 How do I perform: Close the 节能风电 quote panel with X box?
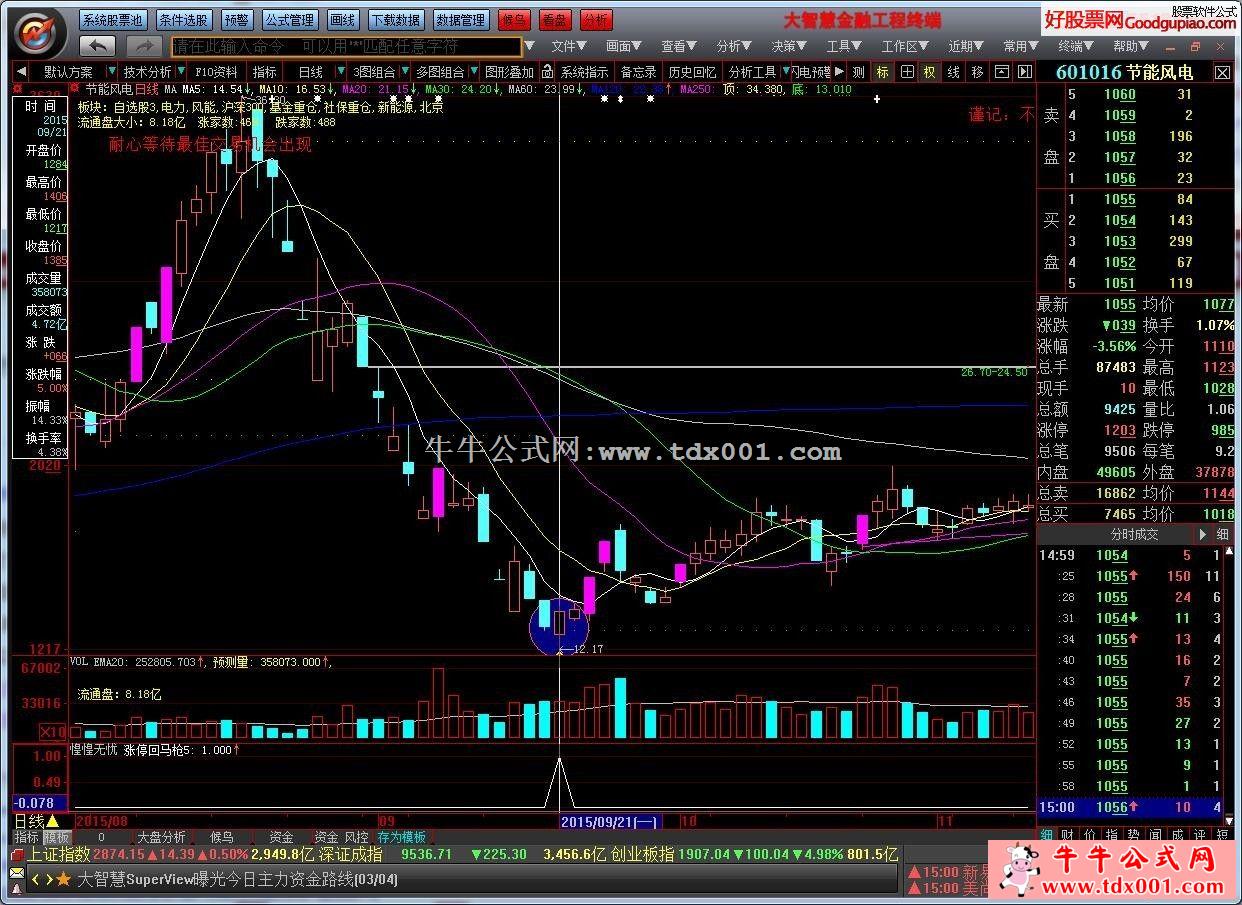coord(1222,72)
